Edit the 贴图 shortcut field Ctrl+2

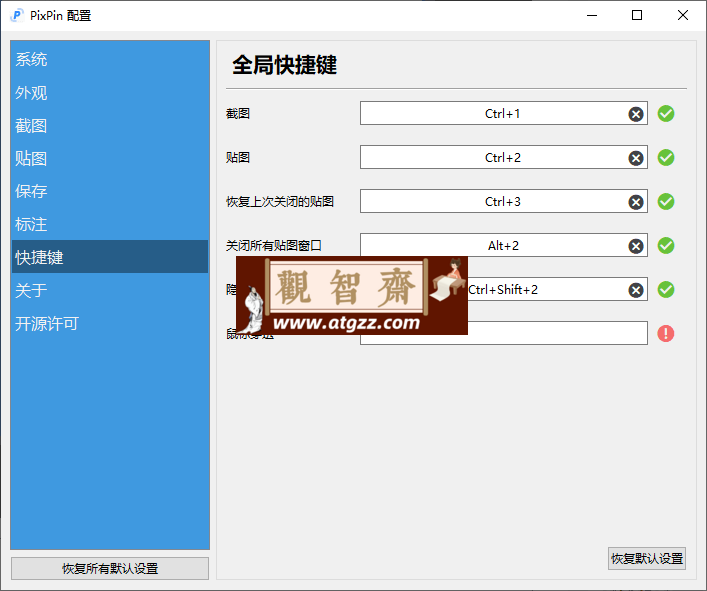(x=504, y=157)
